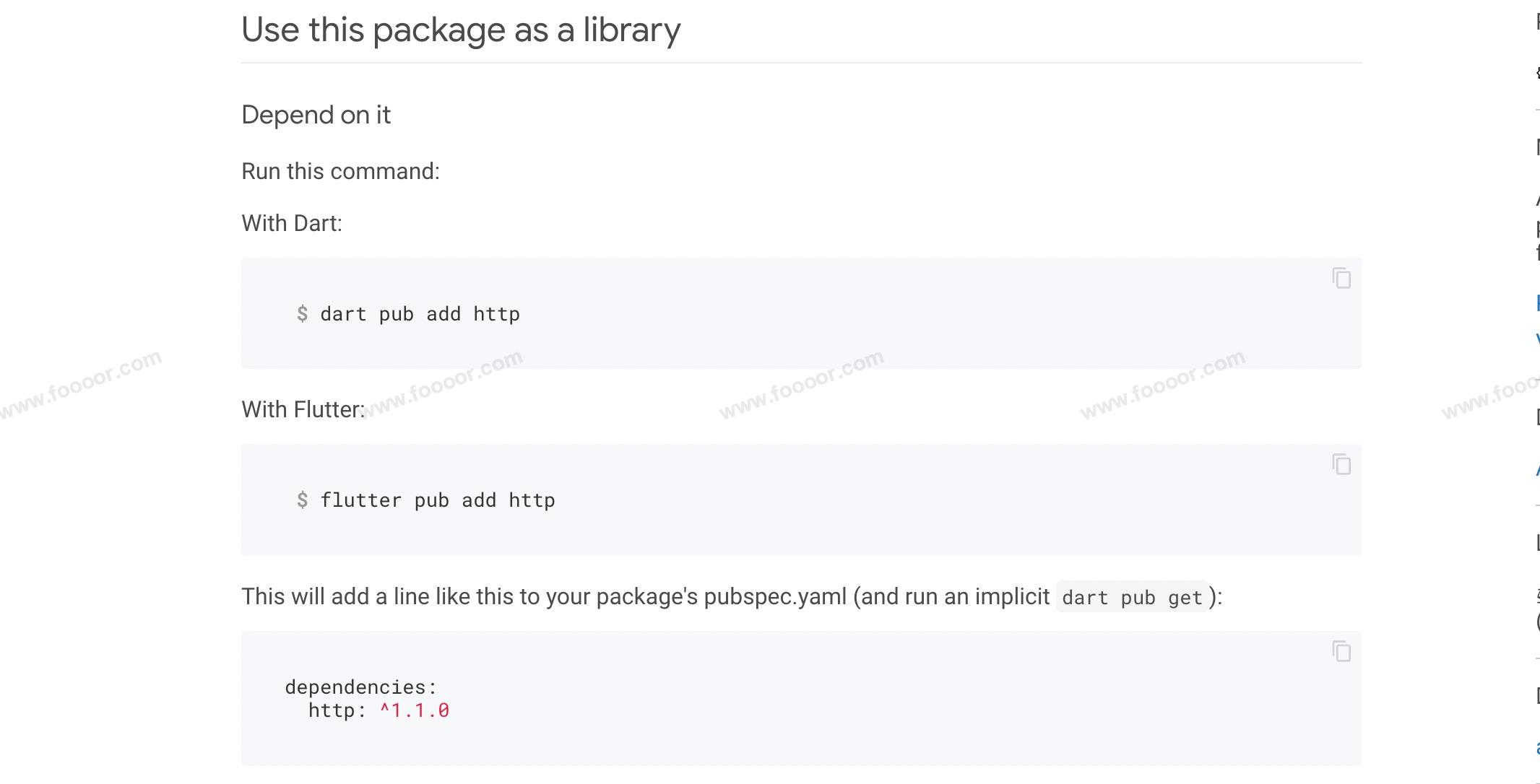Click the "Use this package as a library" heading
Viewport: 1540px width, 784px height.
coord(461,30)
